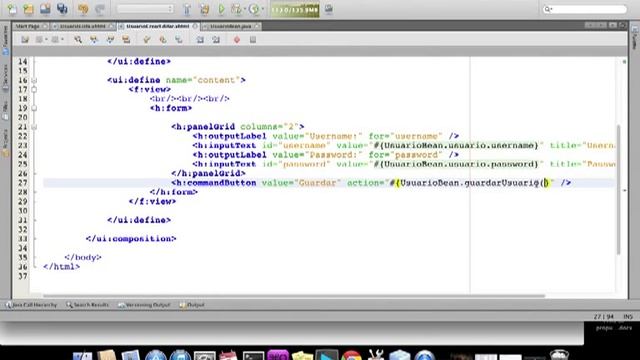Click Find Next Occurrence icon
This screenshot has height=360, width=640.
[110, 40]
